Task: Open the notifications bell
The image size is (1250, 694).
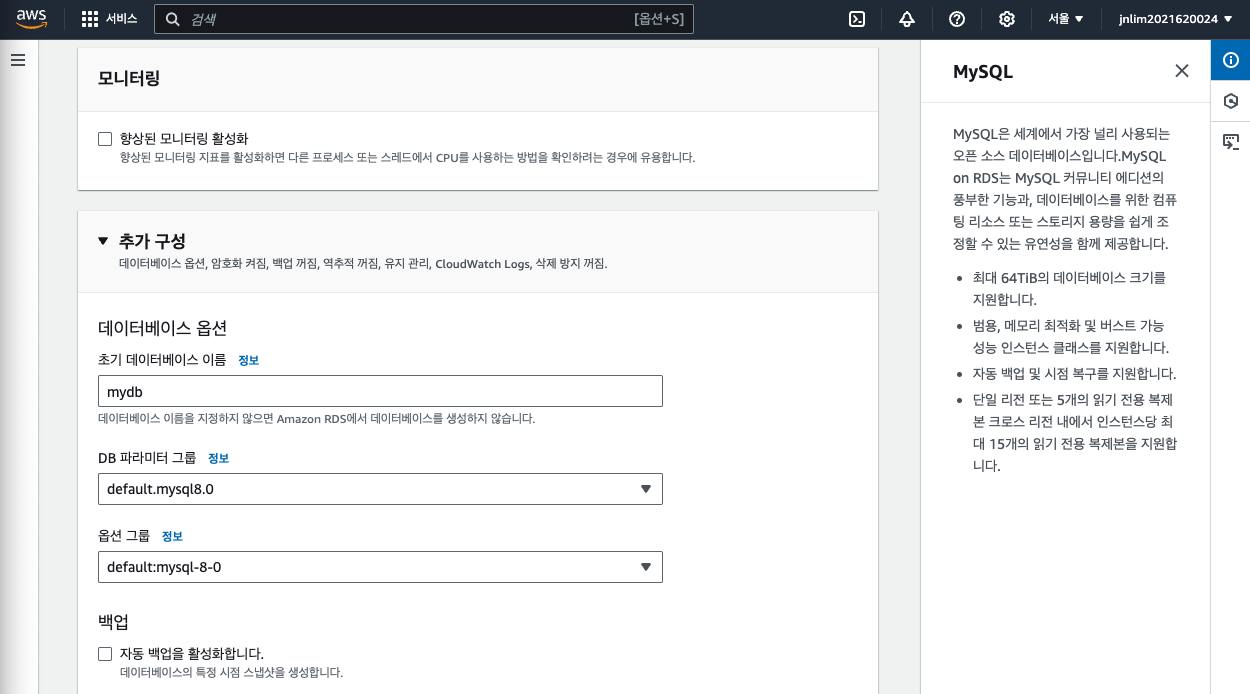Action: (907, 19)
